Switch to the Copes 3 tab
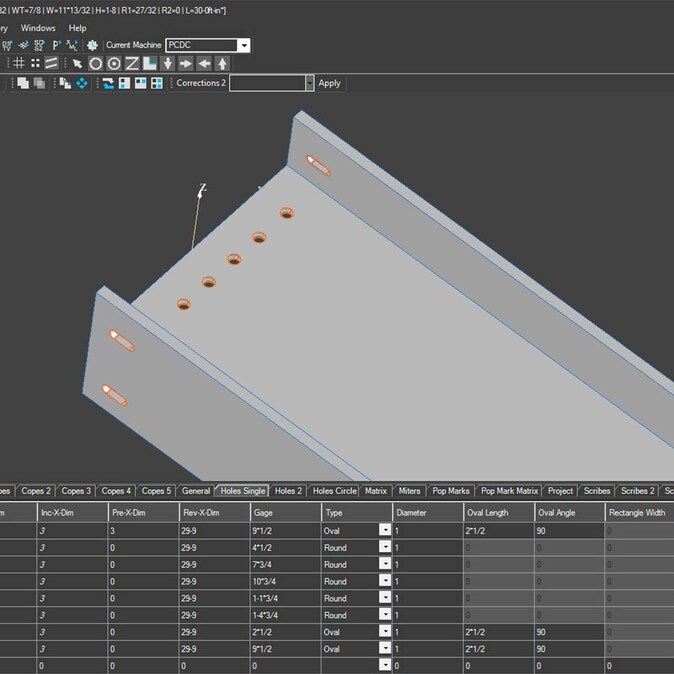This screenshot has height=674, width=674. click(76, 491)
